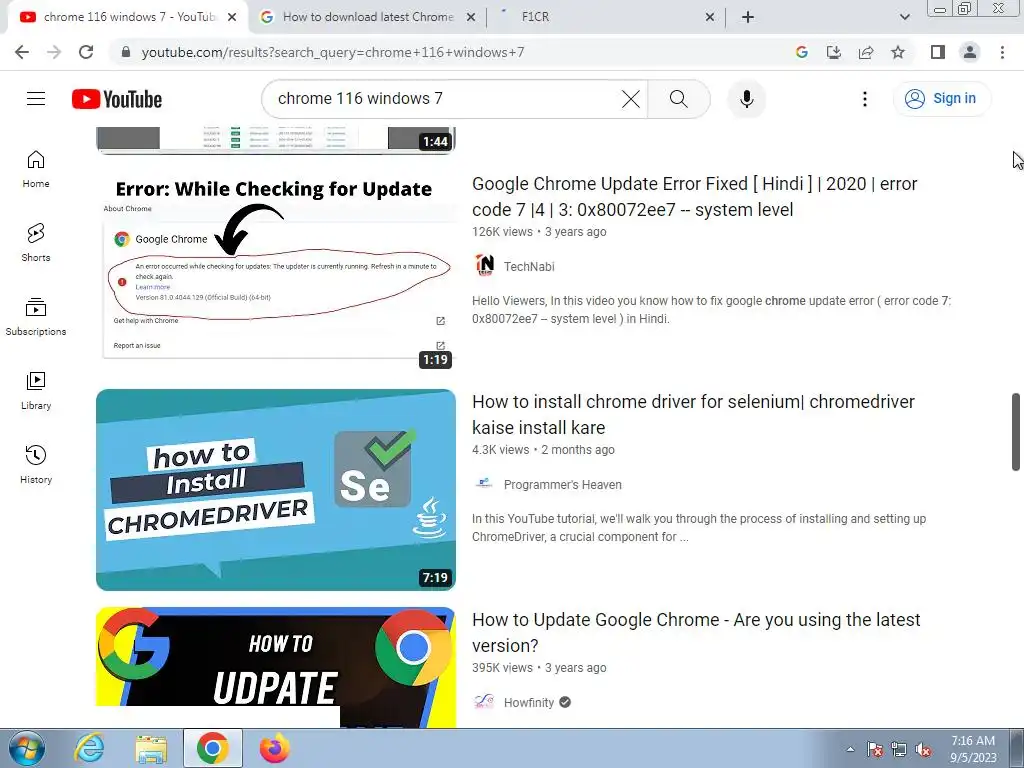
Task: Click the address bar URL
Action: [x=333, y=52]
